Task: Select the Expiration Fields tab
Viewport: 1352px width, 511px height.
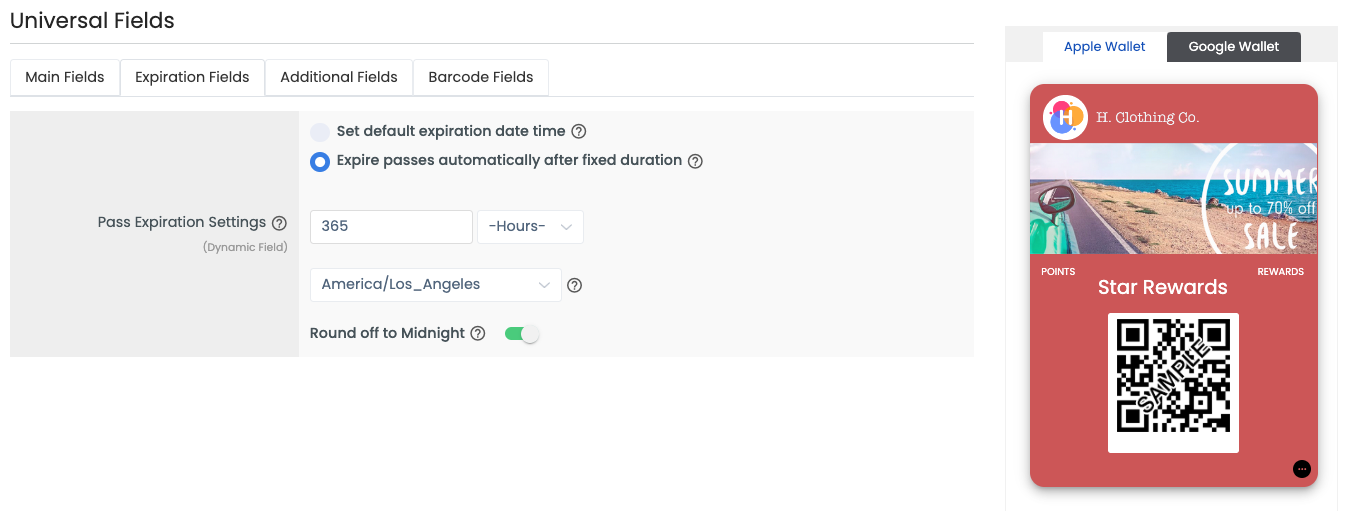Action: (192, 77)
